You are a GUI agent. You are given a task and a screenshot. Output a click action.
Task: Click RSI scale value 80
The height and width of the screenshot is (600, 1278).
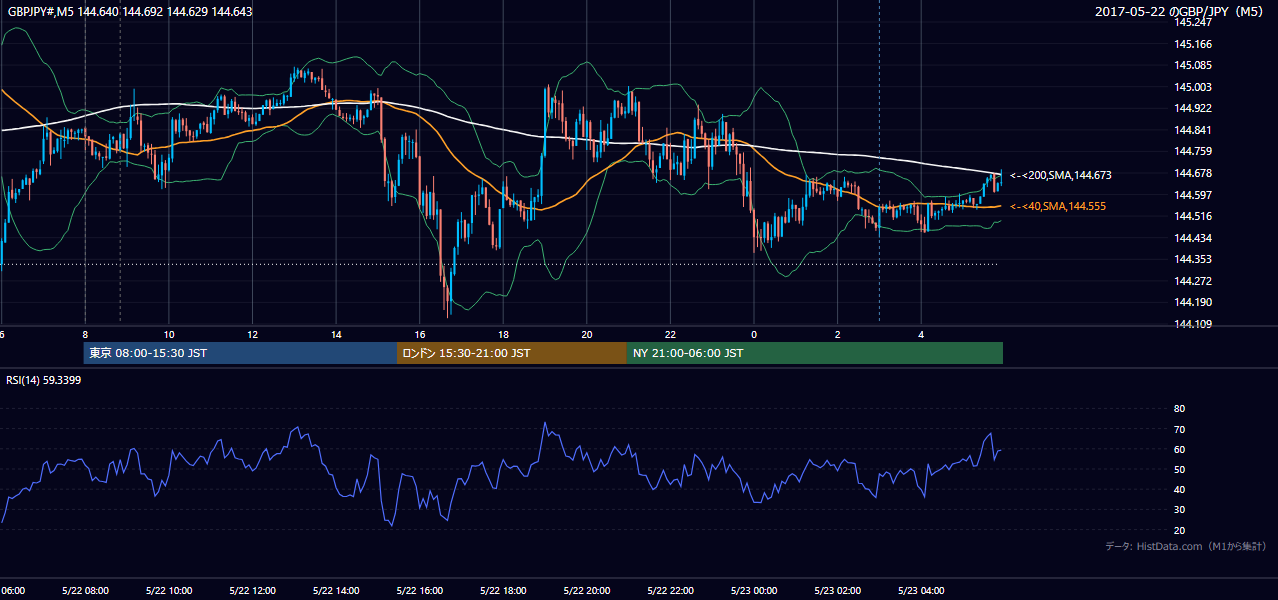[x=1179, y=409]
